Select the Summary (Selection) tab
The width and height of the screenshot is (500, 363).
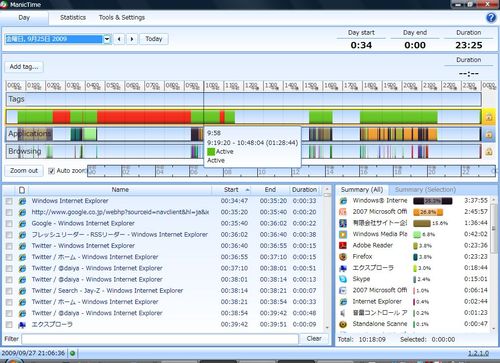coord(425,190)
